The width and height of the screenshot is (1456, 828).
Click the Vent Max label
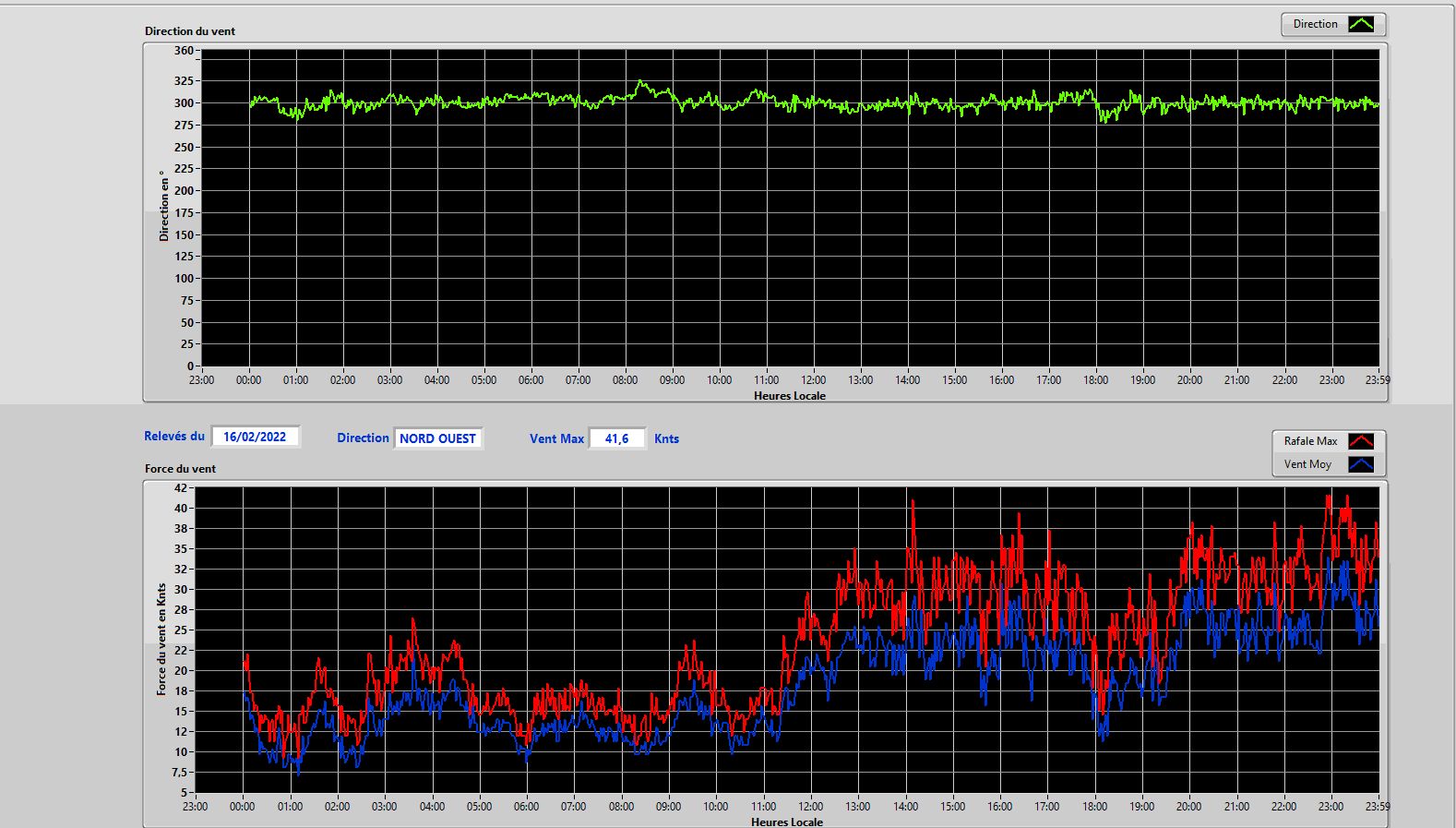click(x=556, y=438)
